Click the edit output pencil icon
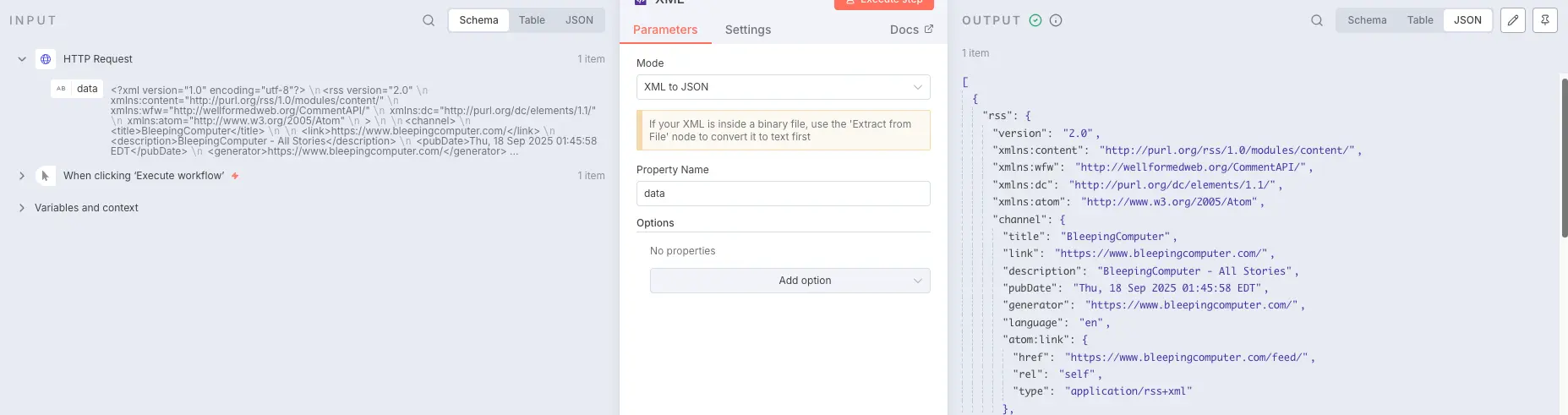Image resolution: width=1568 pixels, height=415 pixels. click(1513, 20)
